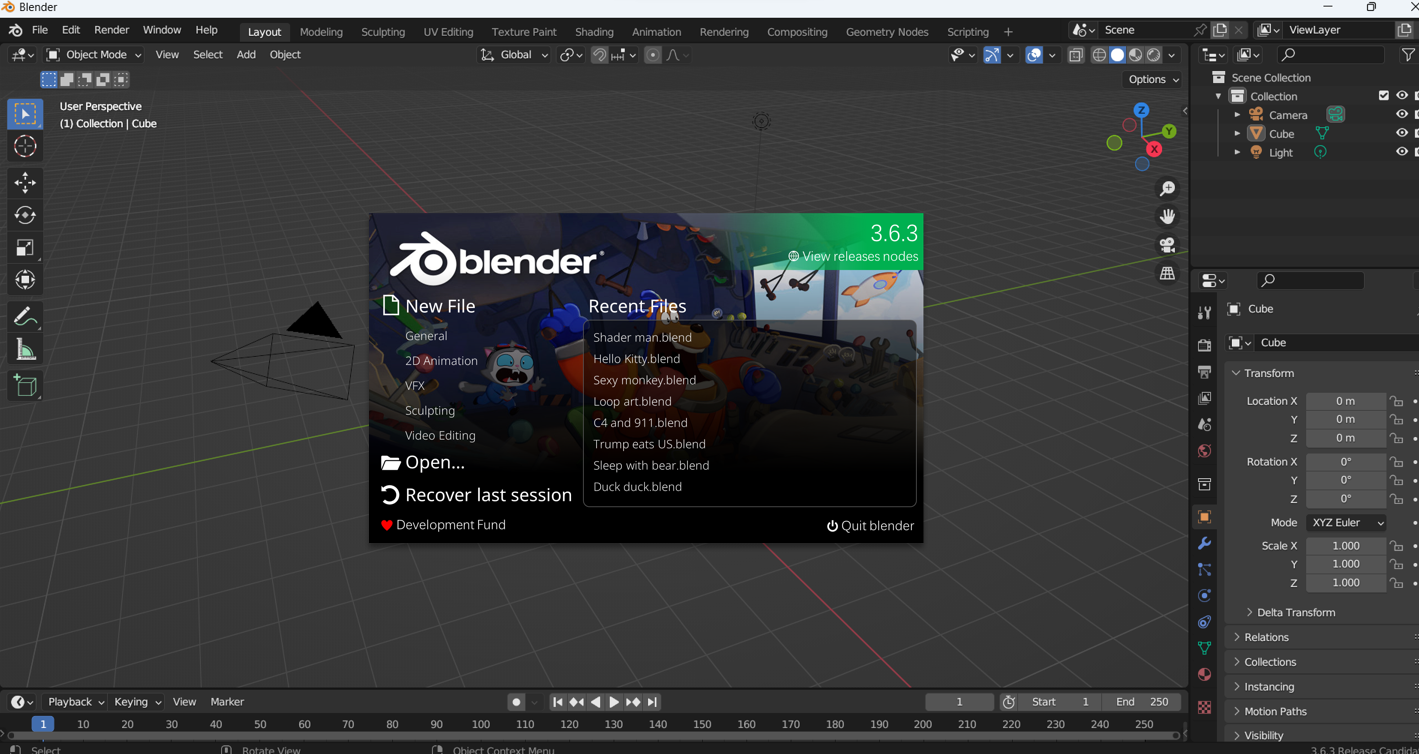This screenshot has width=1419, height=754.
Task: Click the Scale X value field
Action: click(1346, 546)
